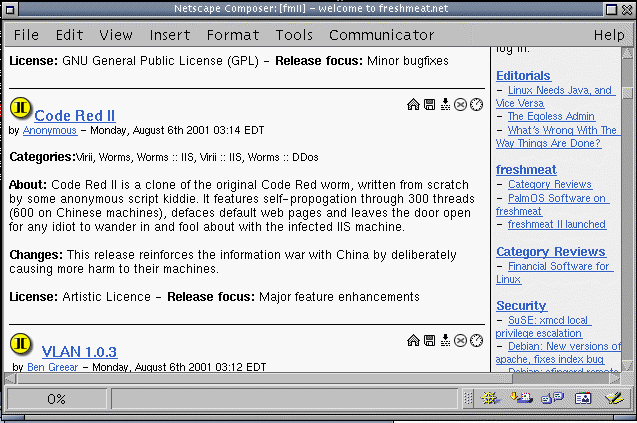This screenshot has width=637, height=423.
Task: Click 'GNU General Public License (GPL)' text
Action: (x=160, y=61)
